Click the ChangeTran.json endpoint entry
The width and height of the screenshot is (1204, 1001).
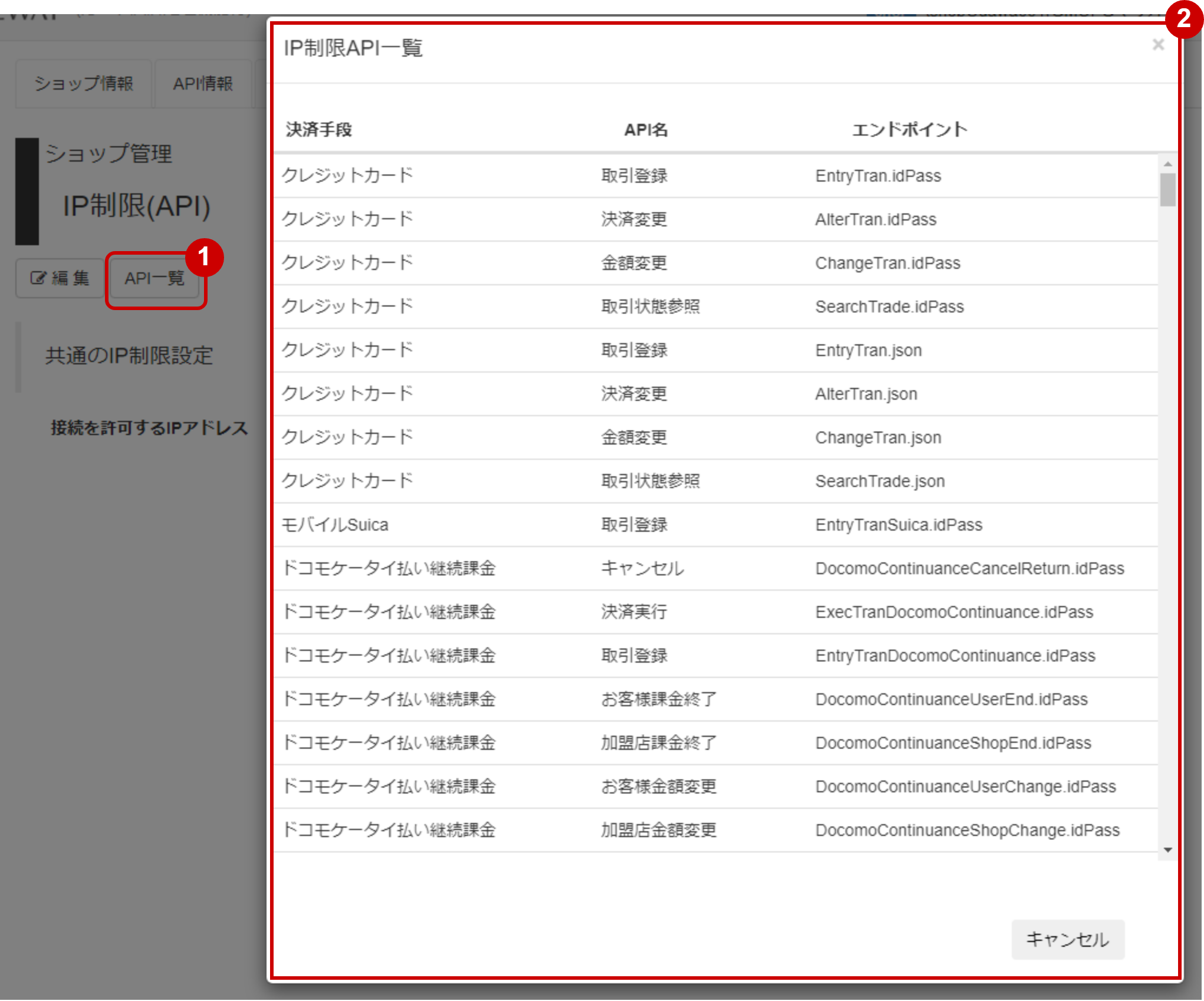[877, 437]
